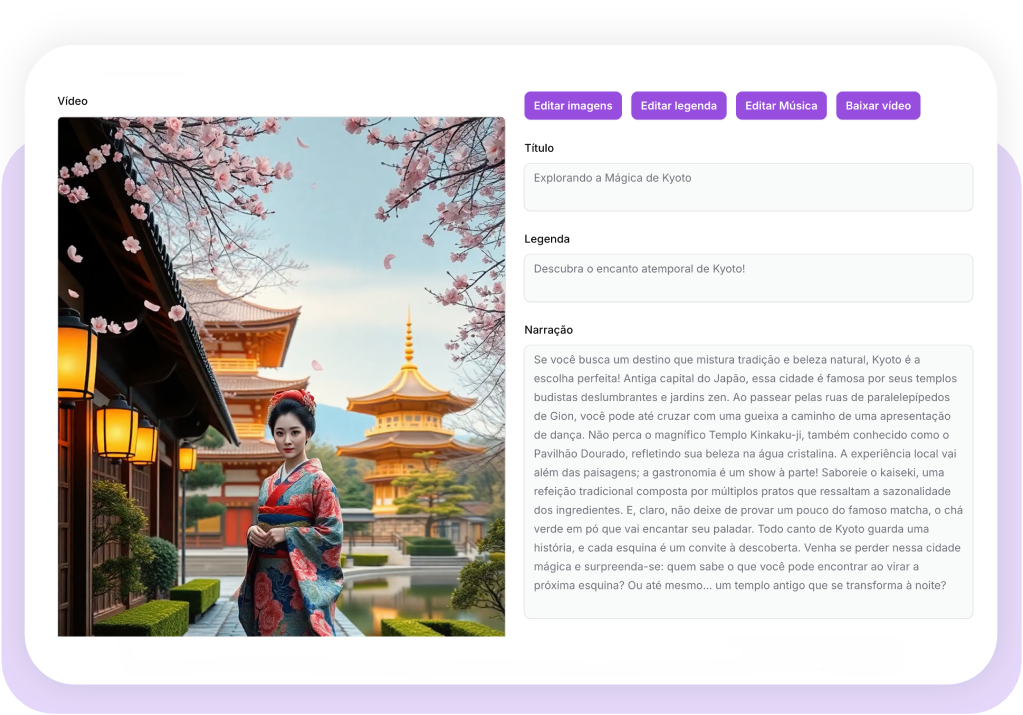Focus the Título input field
1023x715 pixels.
[x=748, y=187]
